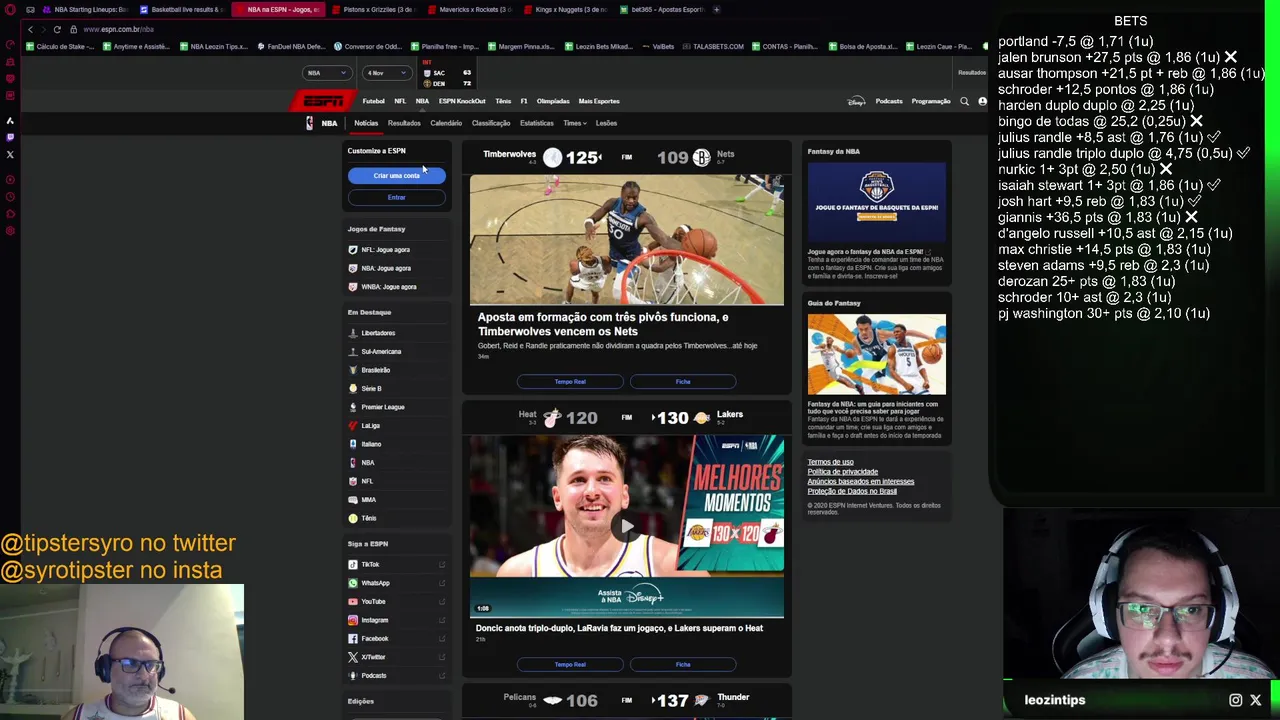Click the Lakers team logo in scoreboard
This screenshot has width=1280, height=720.
(x=701, y=418)
